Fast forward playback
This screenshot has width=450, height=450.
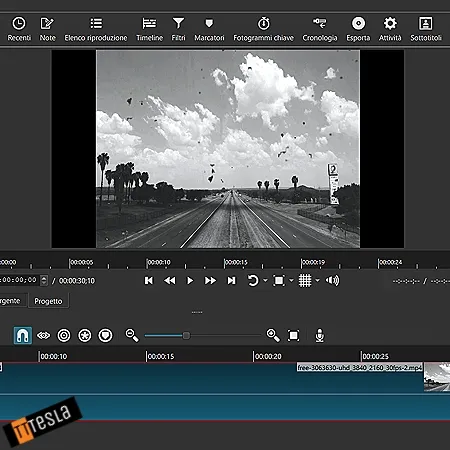click(x=210, y=281)
